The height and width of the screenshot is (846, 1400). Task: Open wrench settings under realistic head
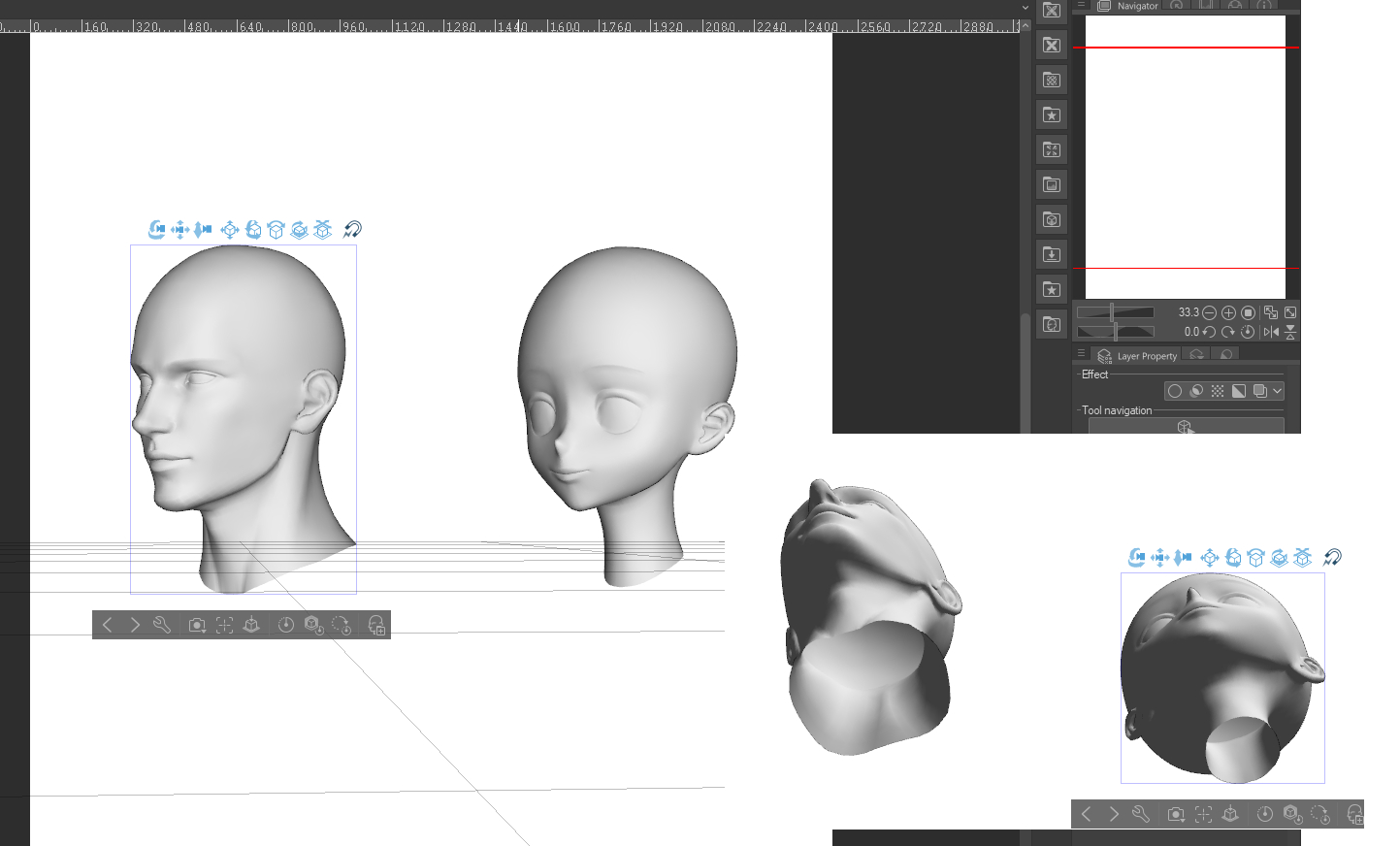162,625
